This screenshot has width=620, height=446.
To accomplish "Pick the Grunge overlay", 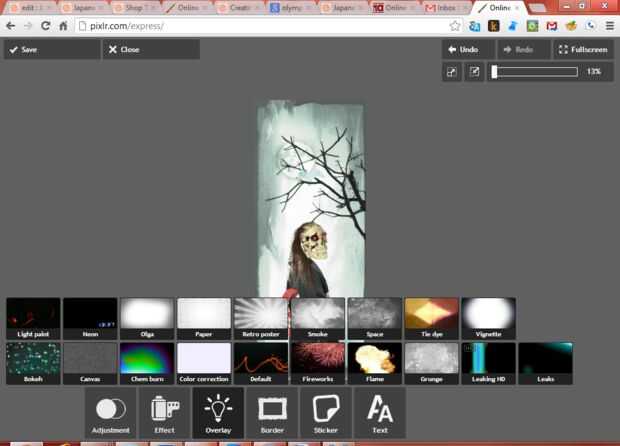I will [432, 363].
